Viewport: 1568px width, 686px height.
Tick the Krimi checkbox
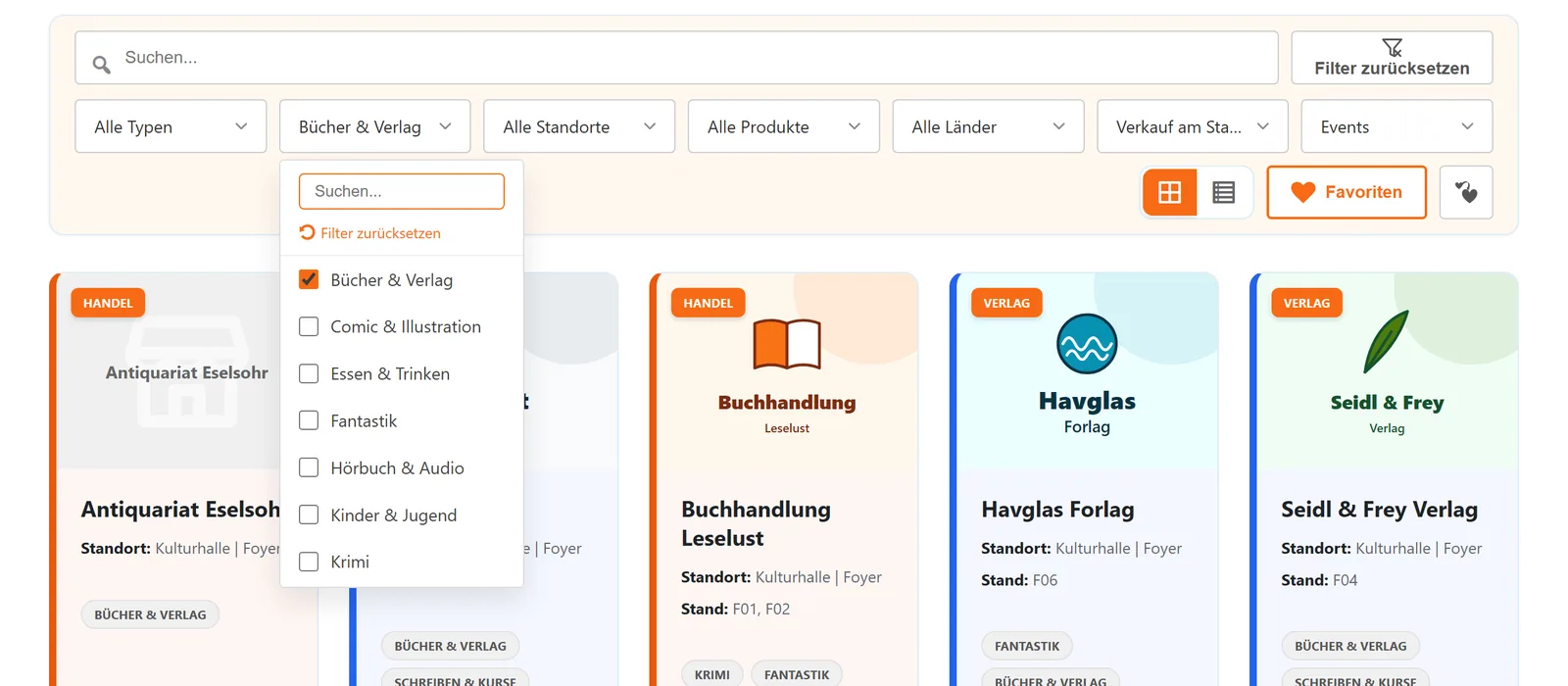[309, 562]
